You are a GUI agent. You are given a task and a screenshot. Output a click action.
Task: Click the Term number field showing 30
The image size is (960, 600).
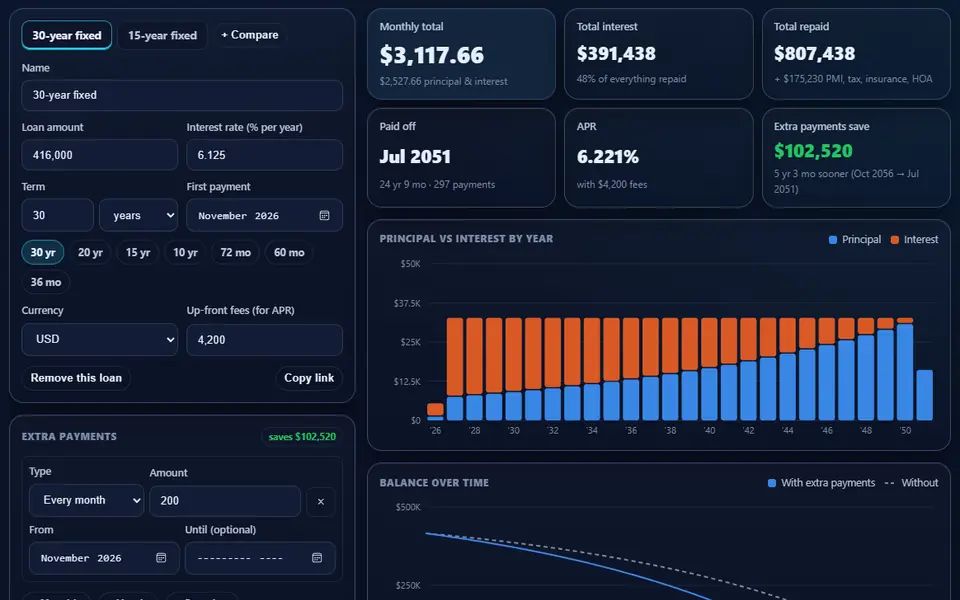click(x=58, y=216)
